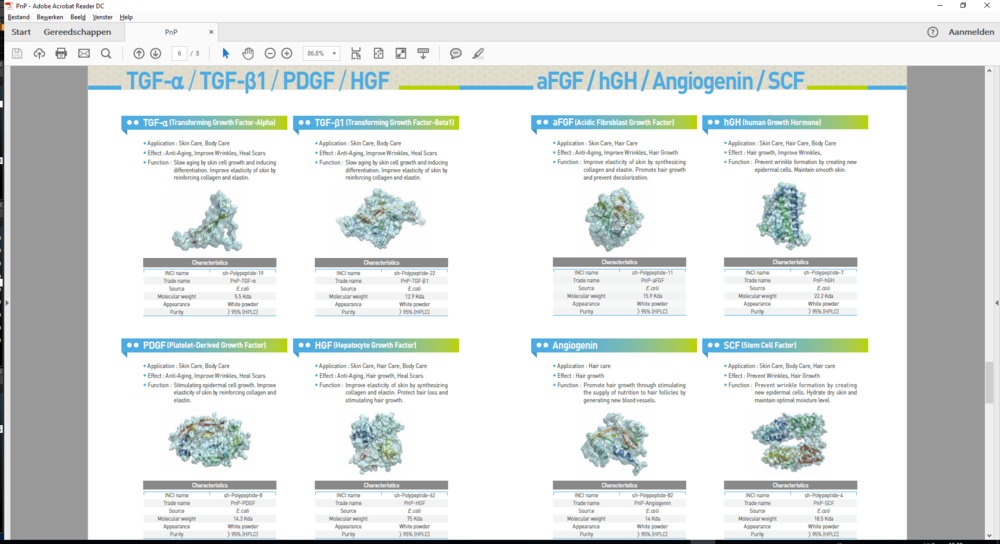The image size is (1000, 544).
Task: Send document by email envelope icon
Action: click(x=84, y=53)
